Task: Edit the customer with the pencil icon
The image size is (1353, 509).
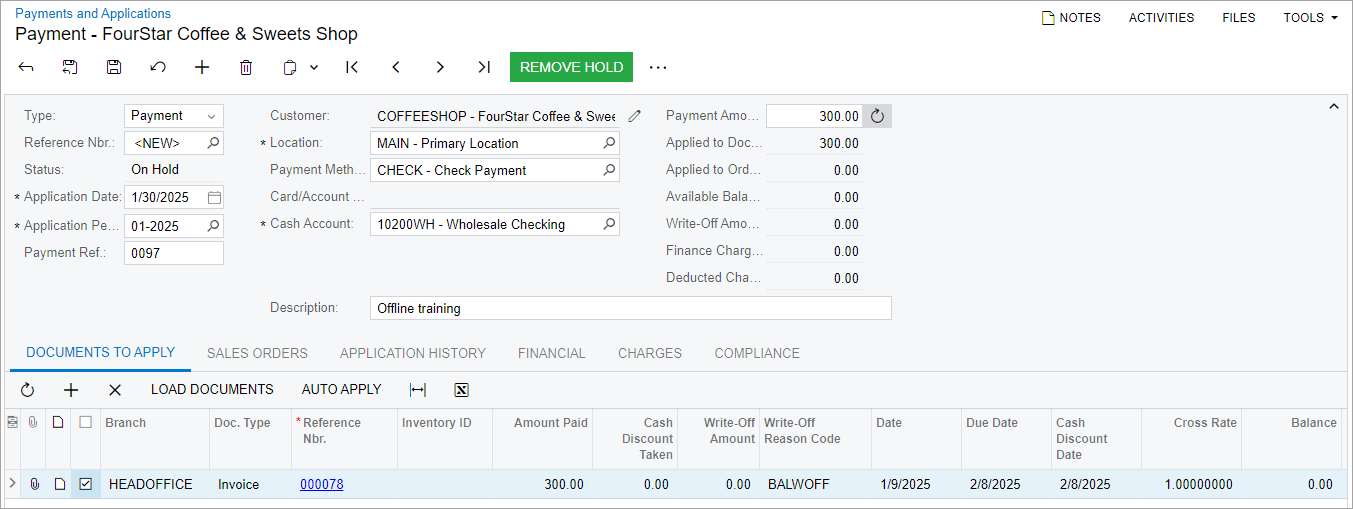Action: tap(634, 116)
